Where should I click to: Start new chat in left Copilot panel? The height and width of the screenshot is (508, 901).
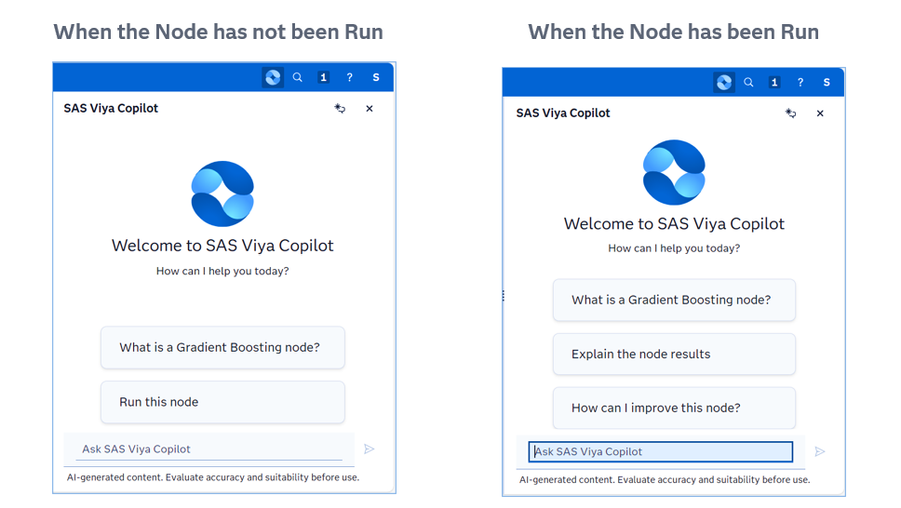pos(340,108)
